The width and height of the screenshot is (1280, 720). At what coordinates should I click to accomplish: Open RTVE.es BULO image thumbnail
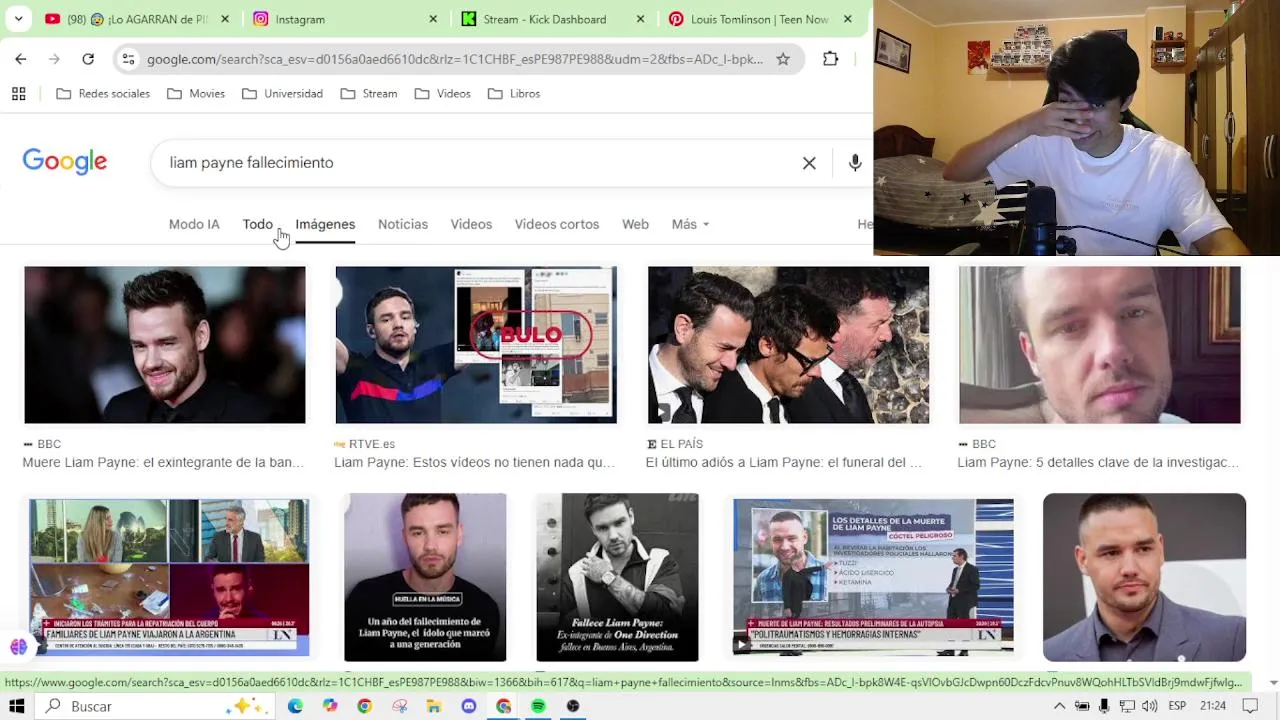point(476,345)
